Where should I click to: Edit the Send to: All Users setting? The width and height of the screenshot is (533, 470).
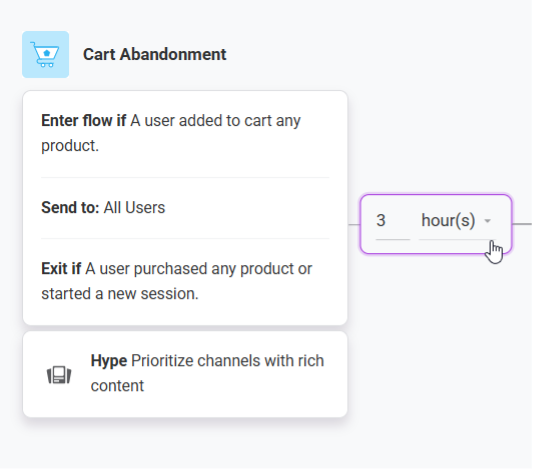tap(185, 208)
